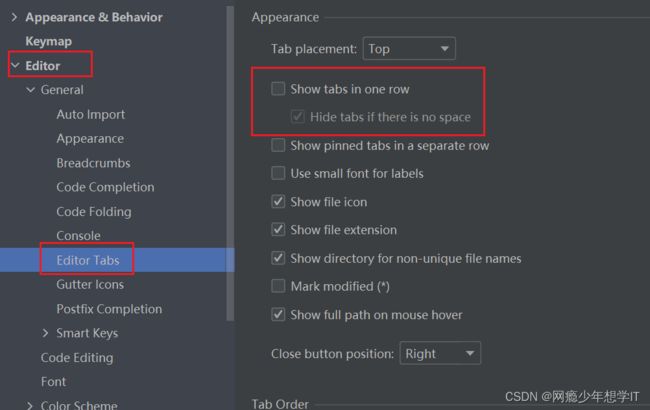Toggle Show pinned tabs in a separate row

tap(278, 146)
